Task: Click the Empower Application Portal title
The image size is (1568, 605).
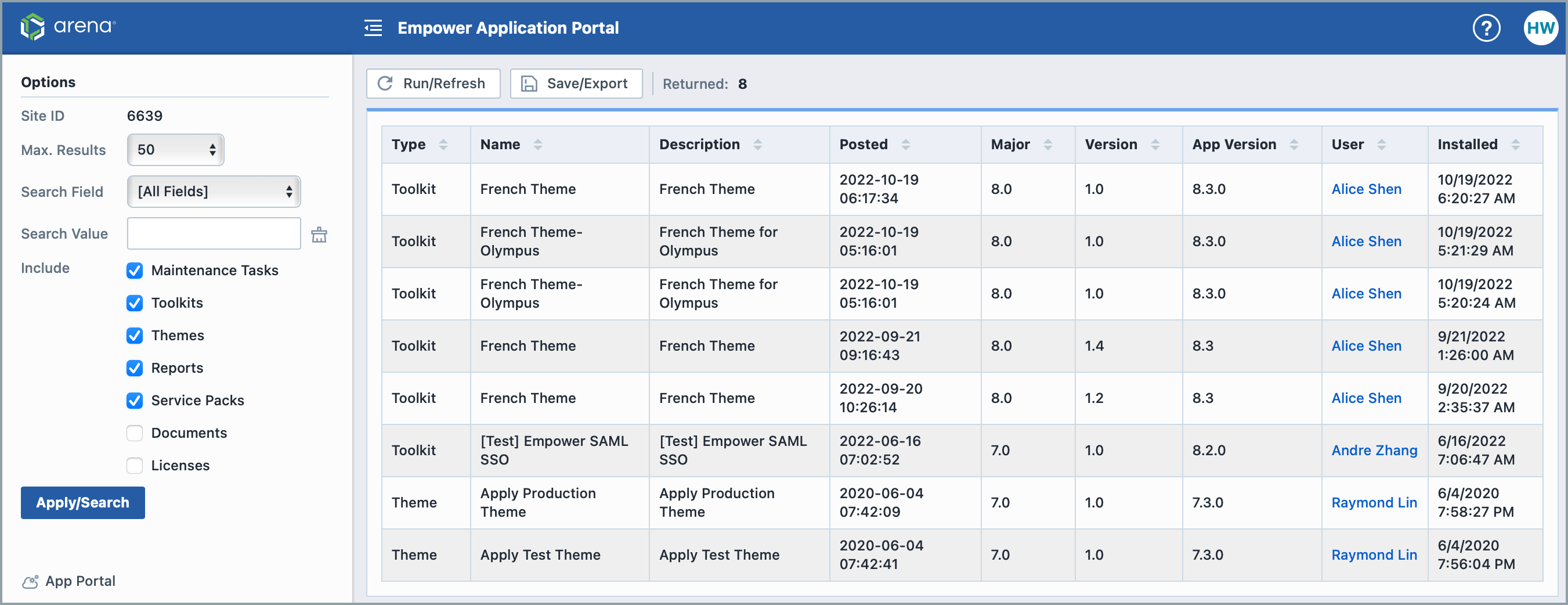Action: tap(508, 28)
